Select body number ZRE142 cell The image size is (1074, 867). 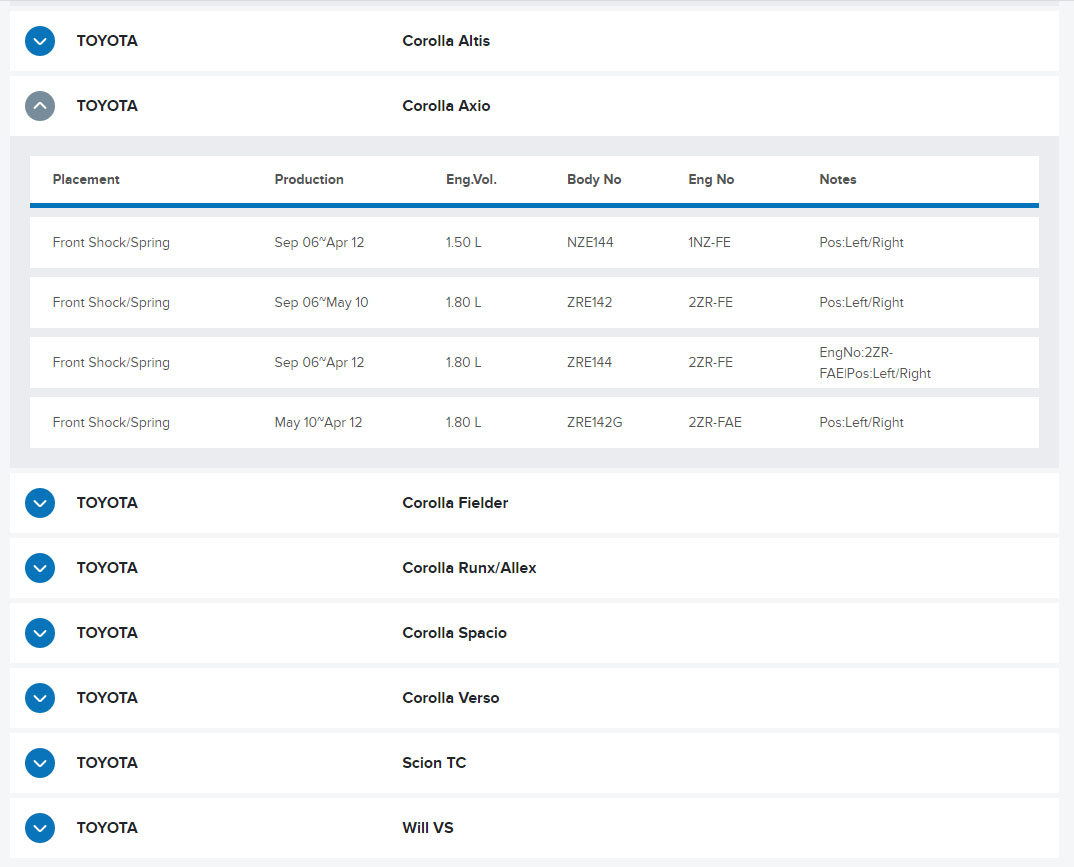589,303
